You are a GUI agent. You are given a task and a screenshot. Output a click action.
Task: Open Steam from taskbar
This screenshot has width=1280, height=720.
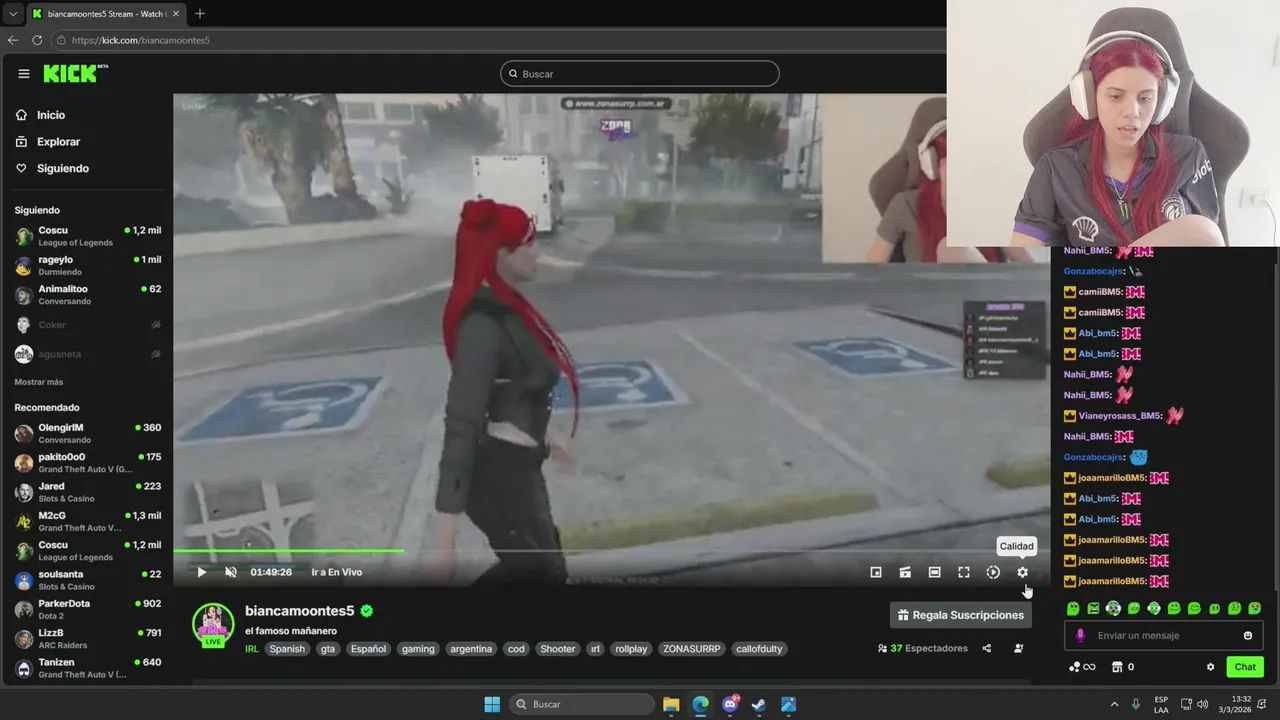(759, 704)
